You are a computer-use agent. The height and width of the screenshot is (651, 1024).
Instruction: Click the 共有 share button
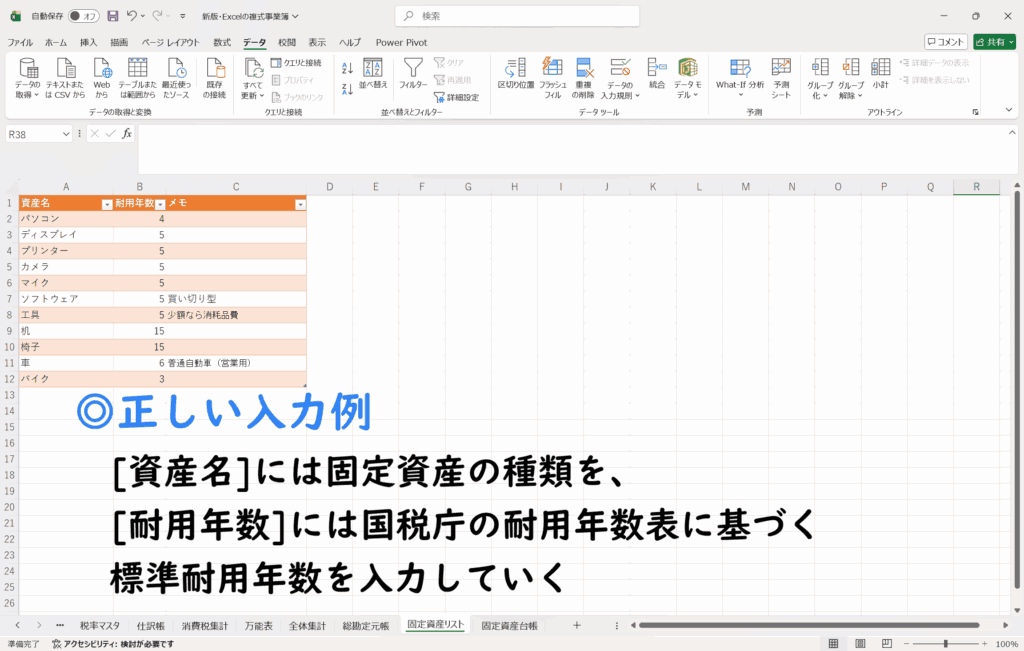995,42
